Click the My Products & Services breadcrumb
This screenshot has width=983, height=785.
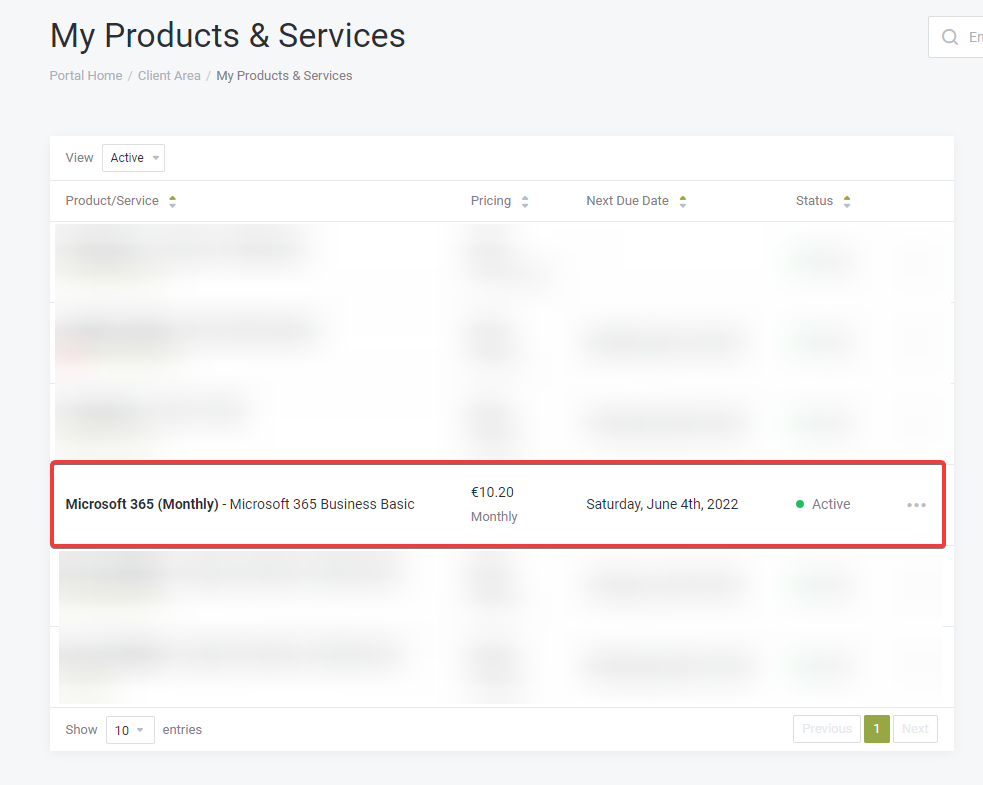click(284, 76)
